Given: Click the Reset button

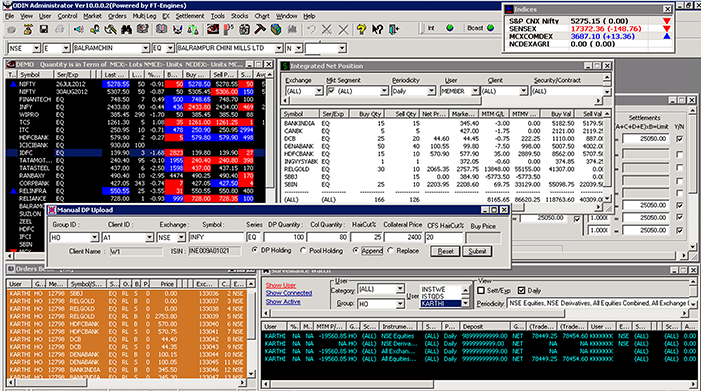Looking at the screenshot, I should (445, 251).
